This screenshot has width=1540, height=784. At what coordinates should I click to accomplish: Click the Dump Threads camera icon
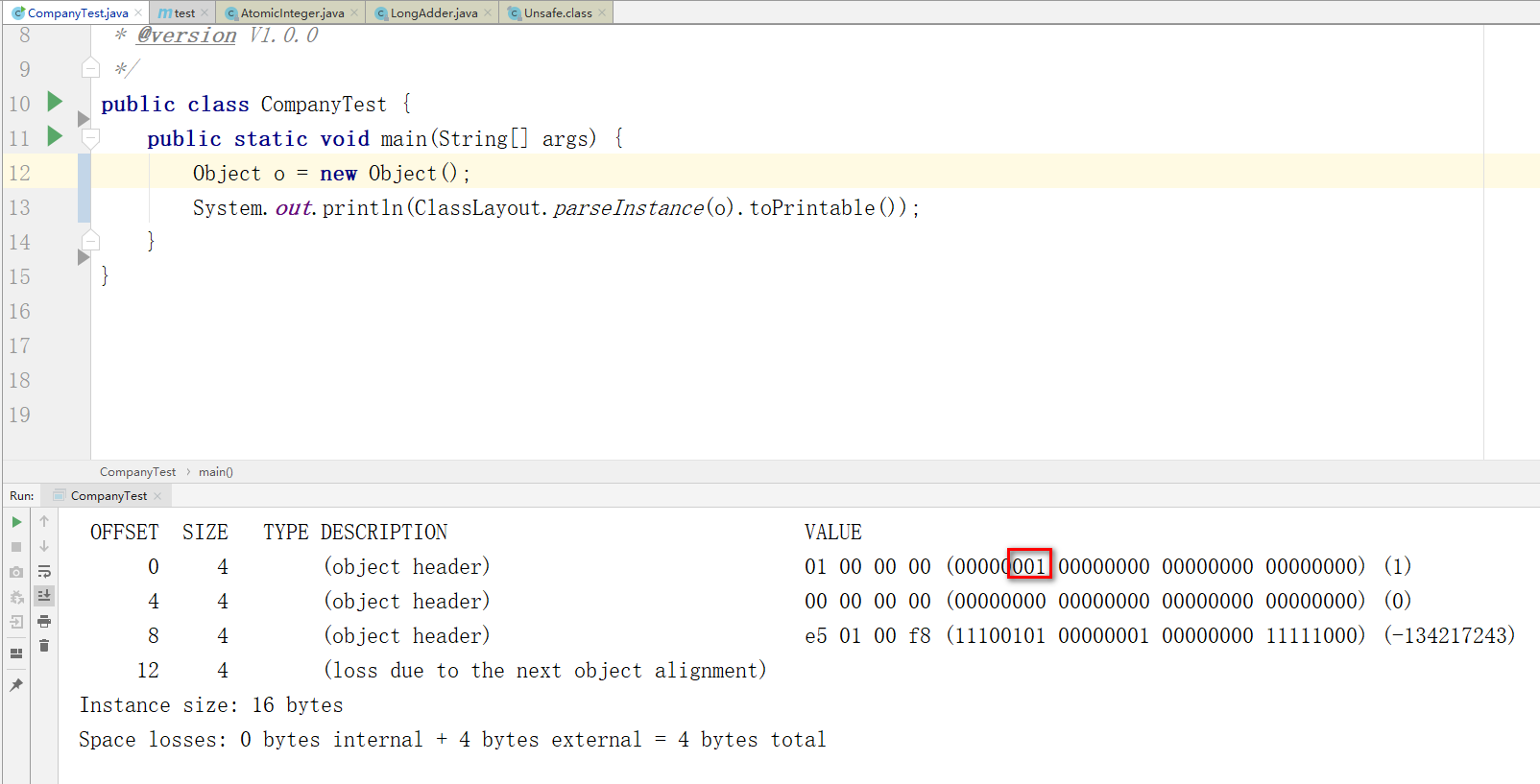16,572
